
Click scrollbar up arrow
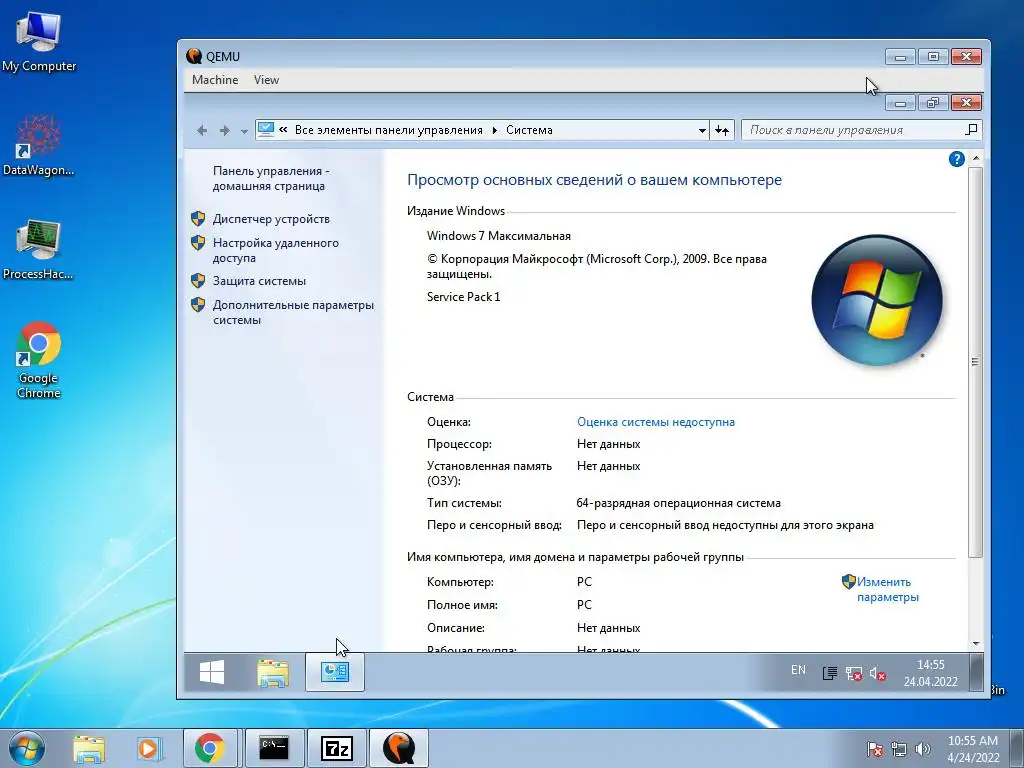click(976, 158)
